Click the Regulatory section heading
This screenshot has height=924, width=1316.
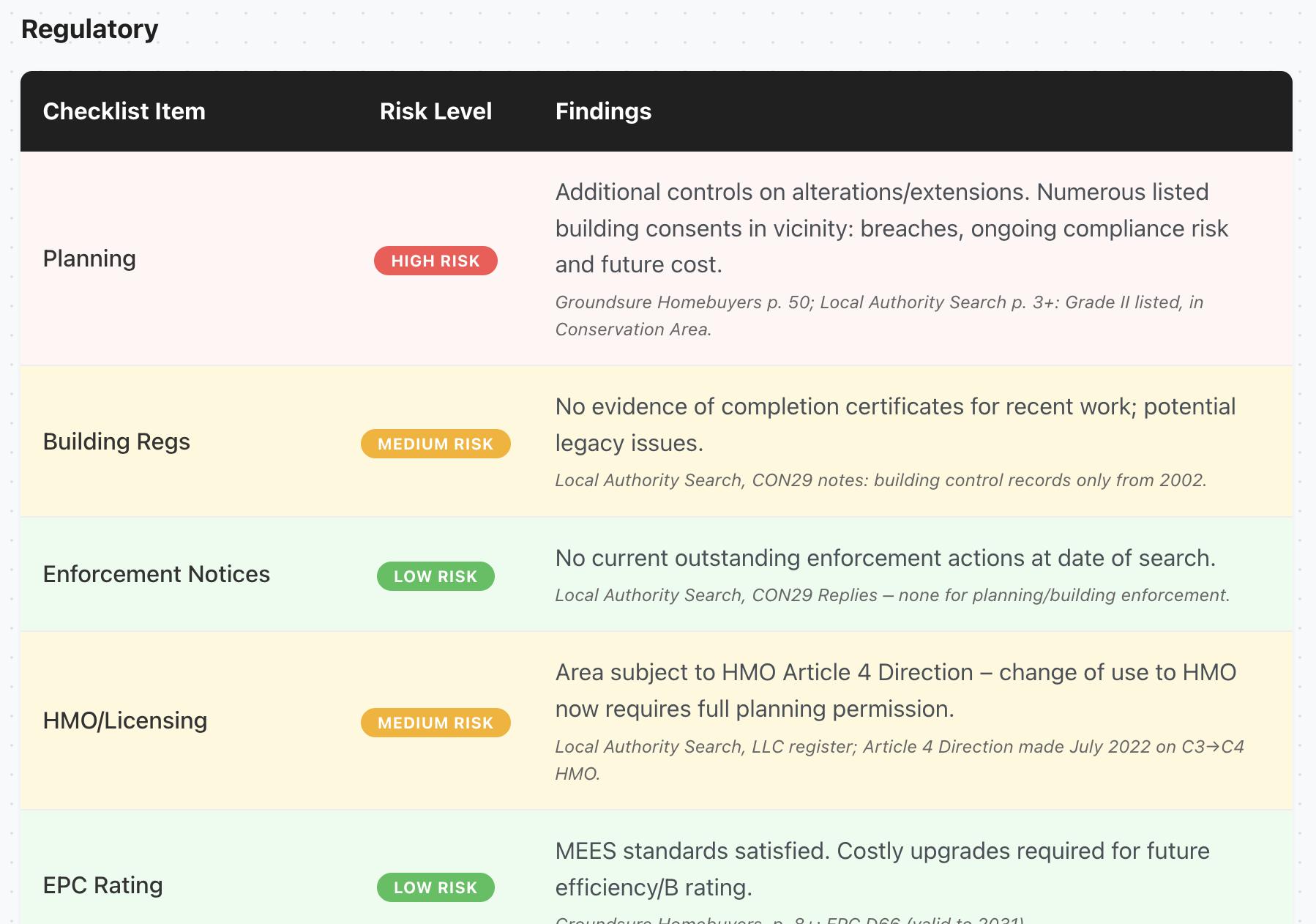[x=89, y=29]
